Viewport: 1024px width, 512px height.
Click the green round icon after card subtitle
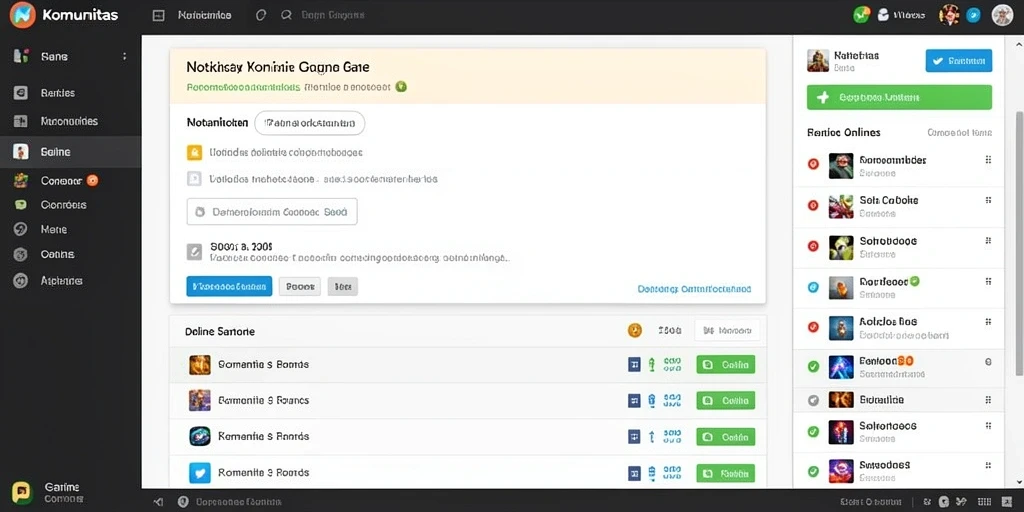401,86
